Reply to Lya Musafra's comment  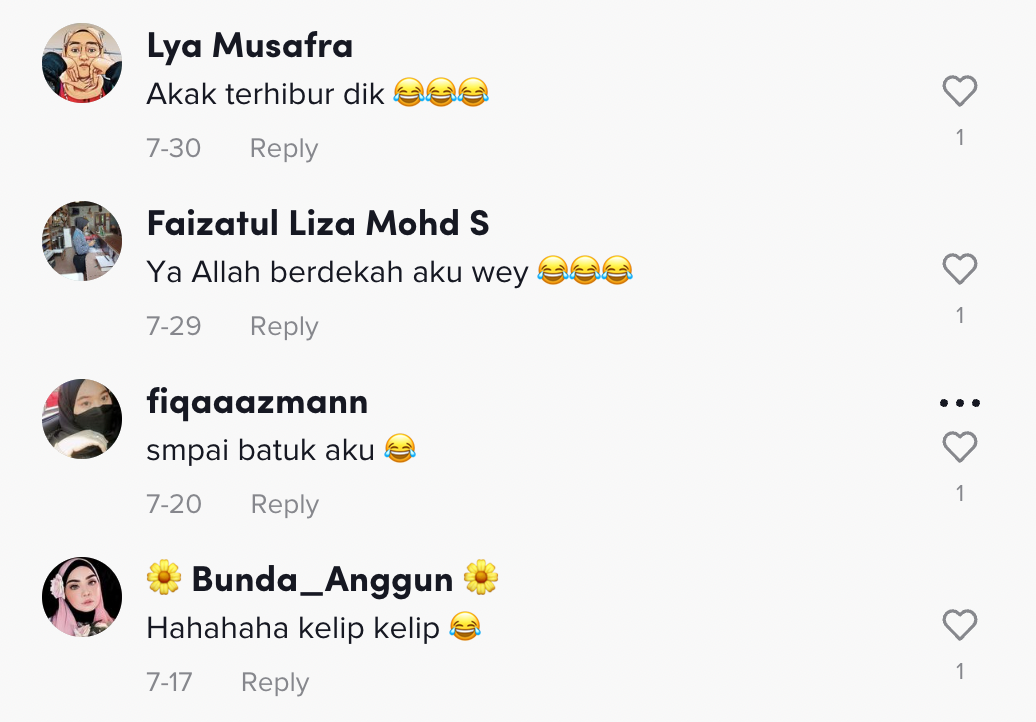pyautogui.click(x=283, y=149)
